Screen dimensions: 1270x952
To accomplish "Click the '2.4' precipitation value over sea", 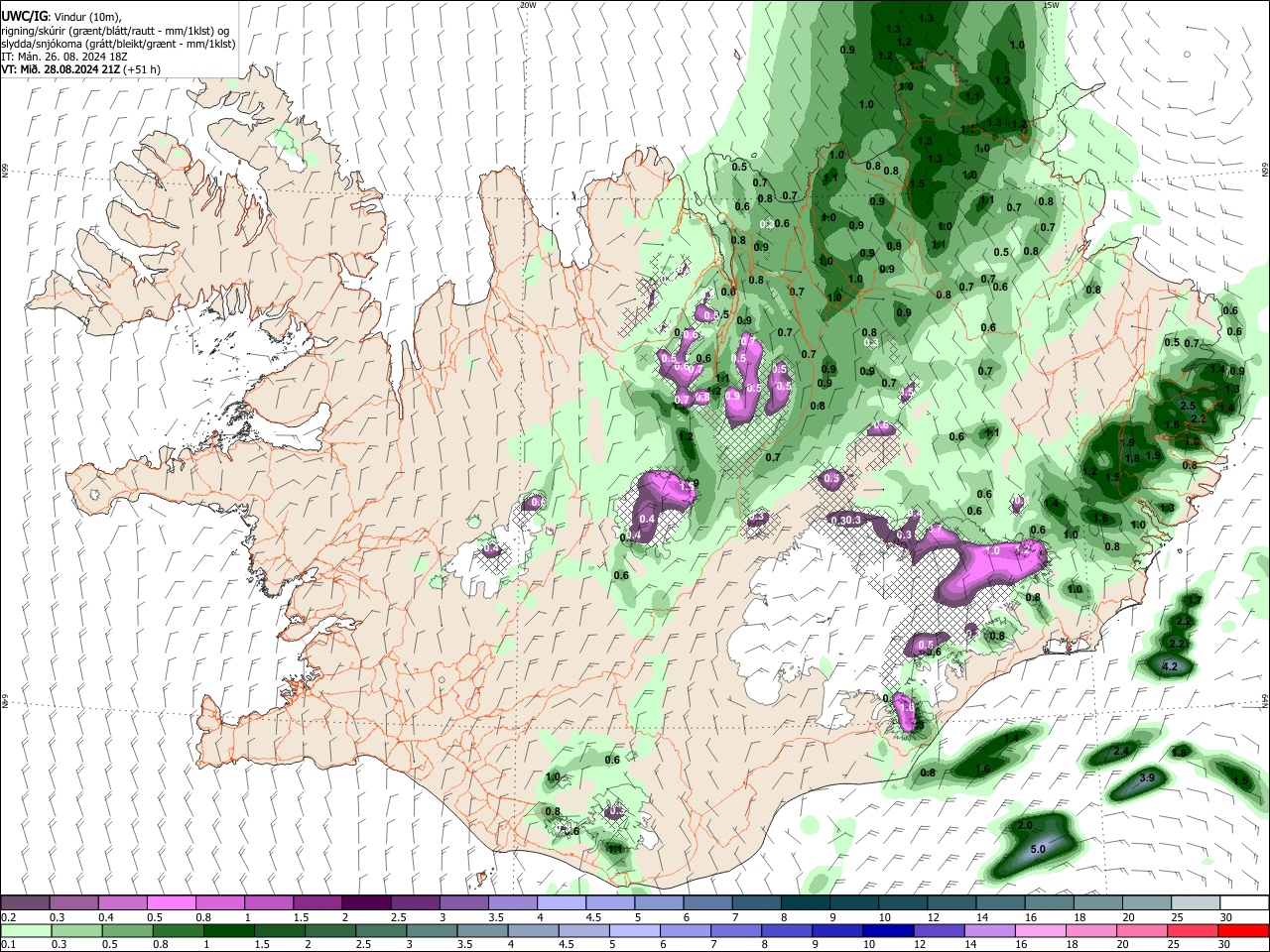I will tap(1121, 751).
